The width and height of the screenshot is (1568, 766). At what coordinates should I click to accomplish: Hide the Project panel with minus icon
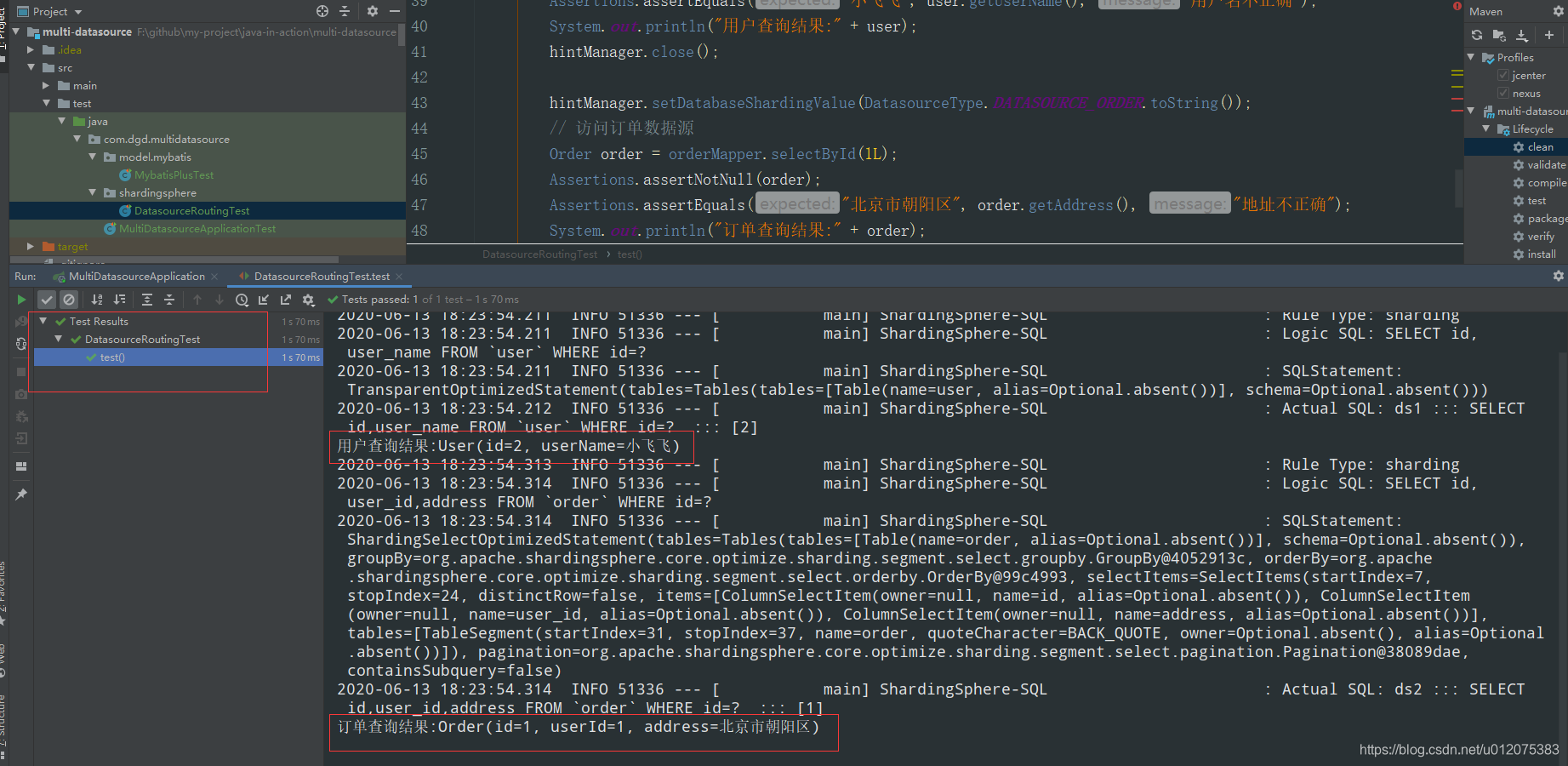[395, 11]
